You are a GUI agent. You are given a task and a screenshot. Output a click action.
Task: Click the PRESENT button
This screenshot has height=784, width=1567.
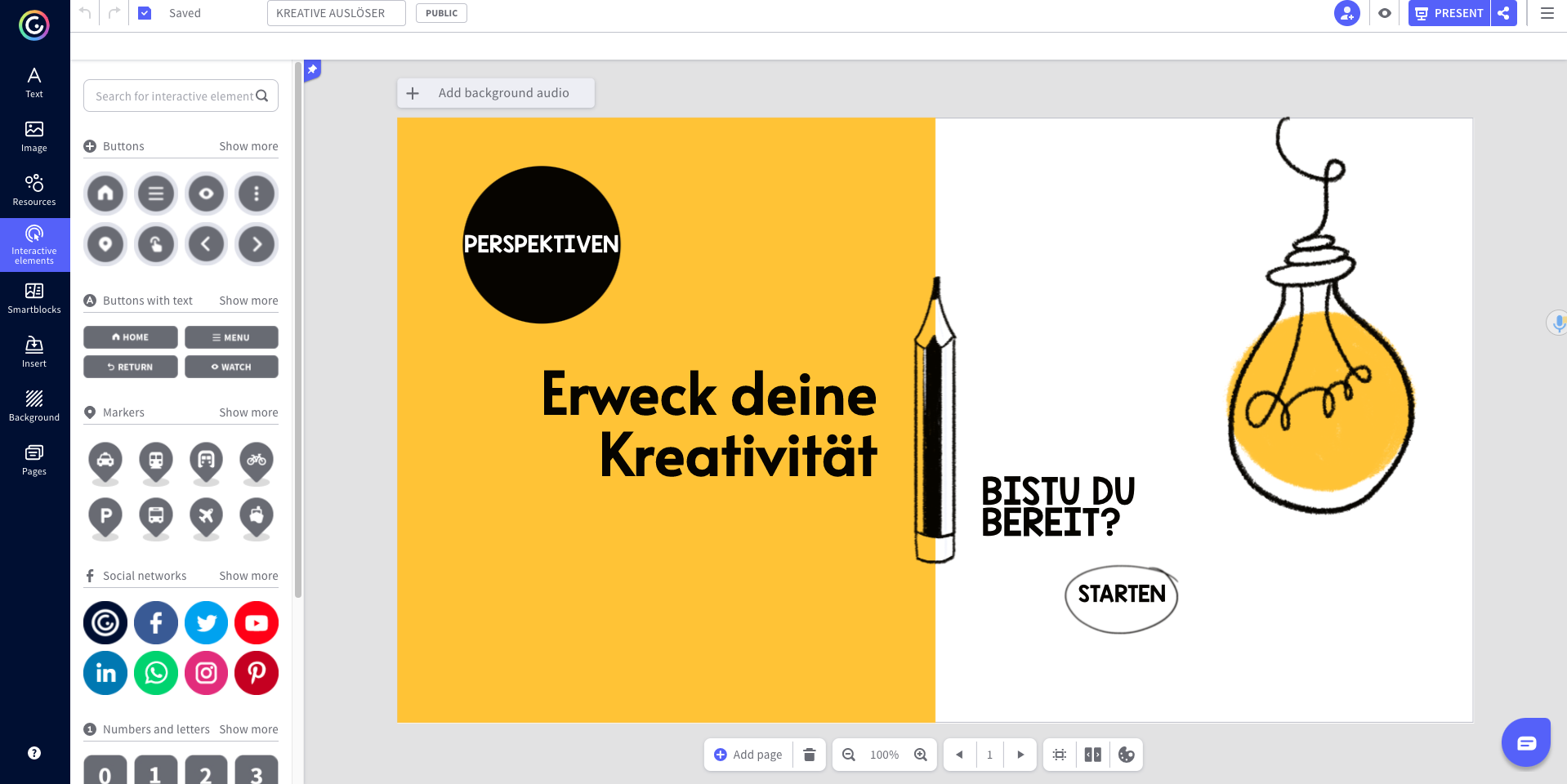(1449, 13)
